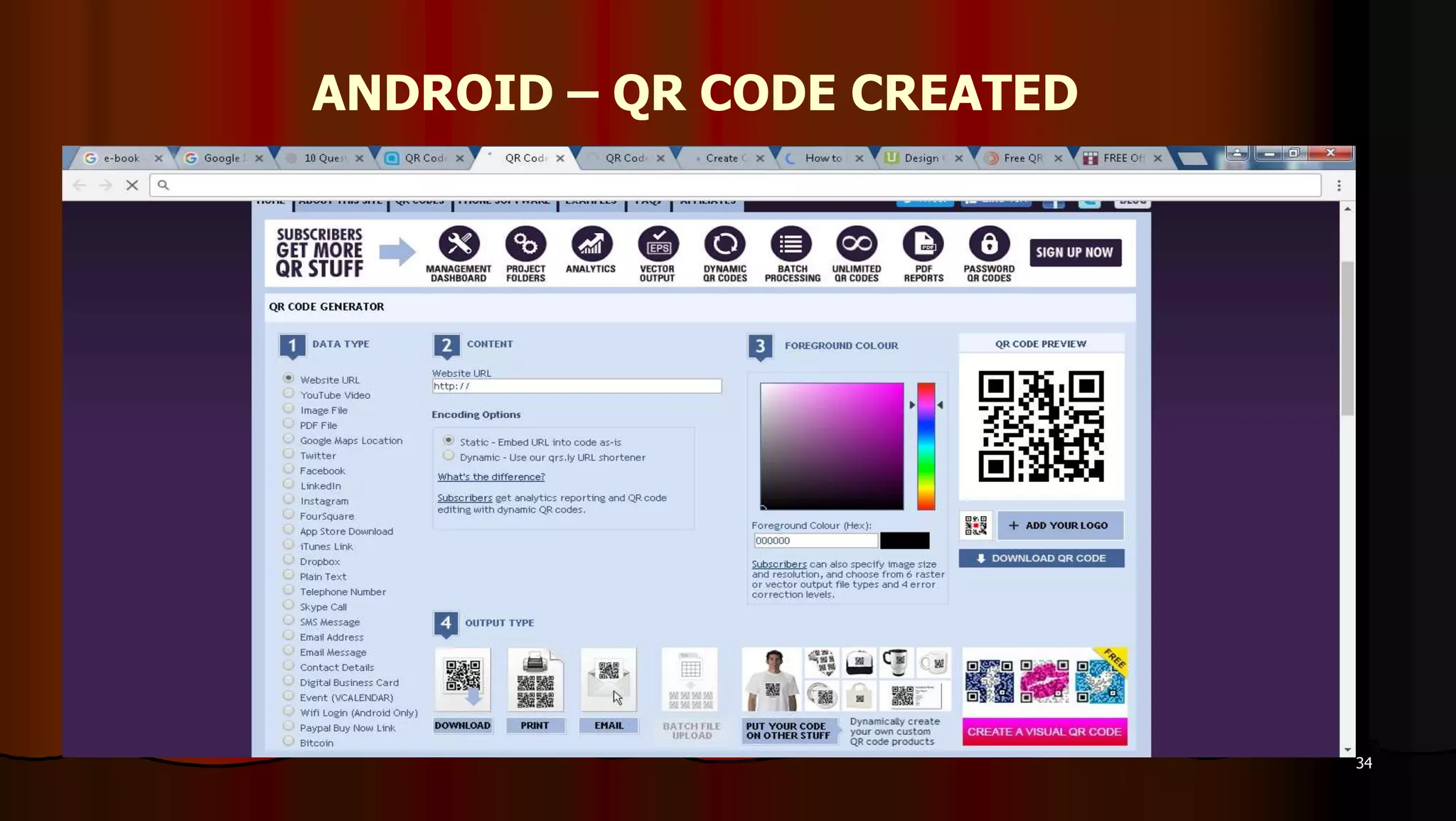Click the ADD YOUR LOGO button
This screenshot has height=821, width=1456.
1060,525
